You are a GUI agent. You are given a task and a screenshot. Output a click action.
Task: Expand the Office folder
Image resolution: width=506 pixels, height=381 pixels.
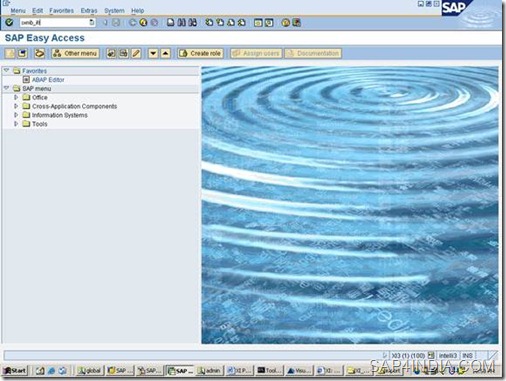tap(16, 97)
